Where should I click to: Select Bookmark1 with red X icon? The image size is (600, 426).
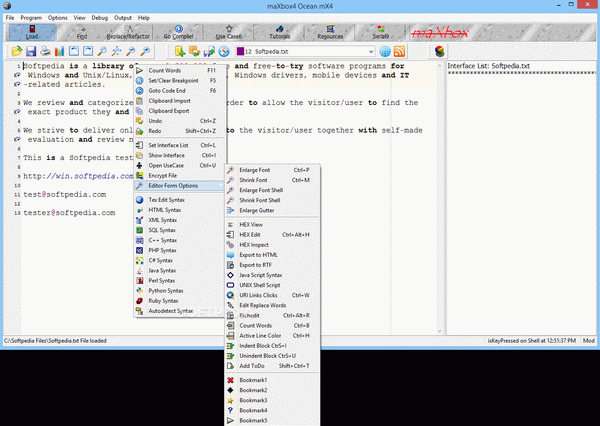[272, 380]
